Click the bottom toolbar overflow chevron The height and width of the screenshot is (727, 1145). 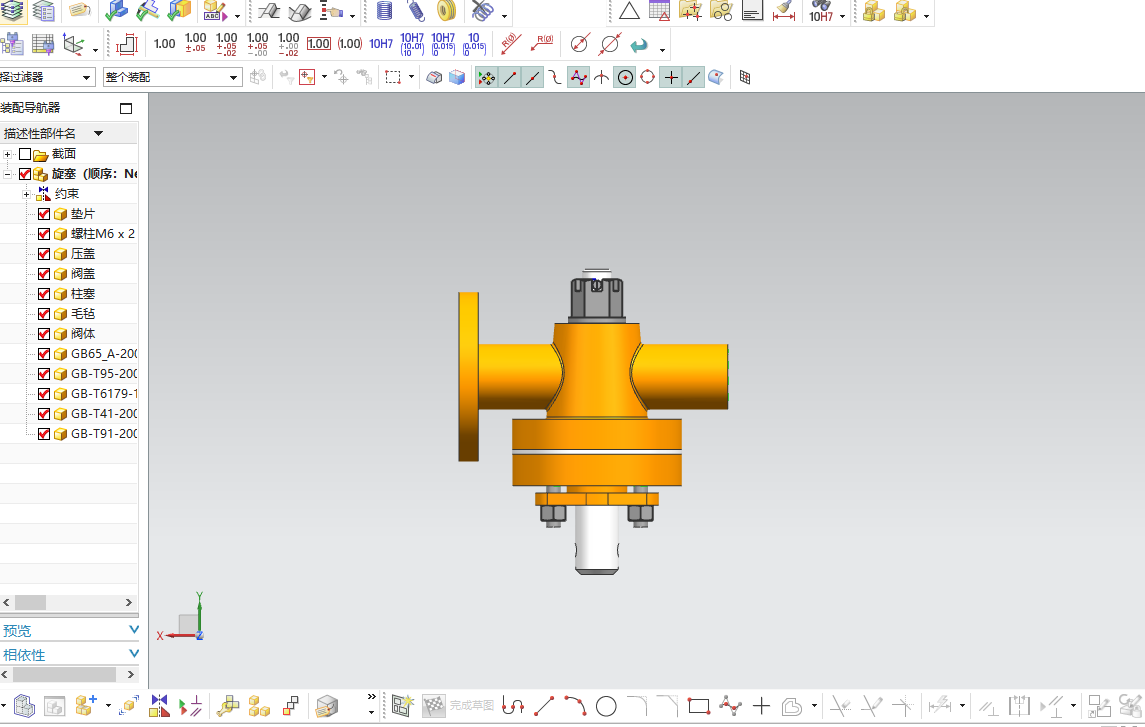click(x=372, y=697)
